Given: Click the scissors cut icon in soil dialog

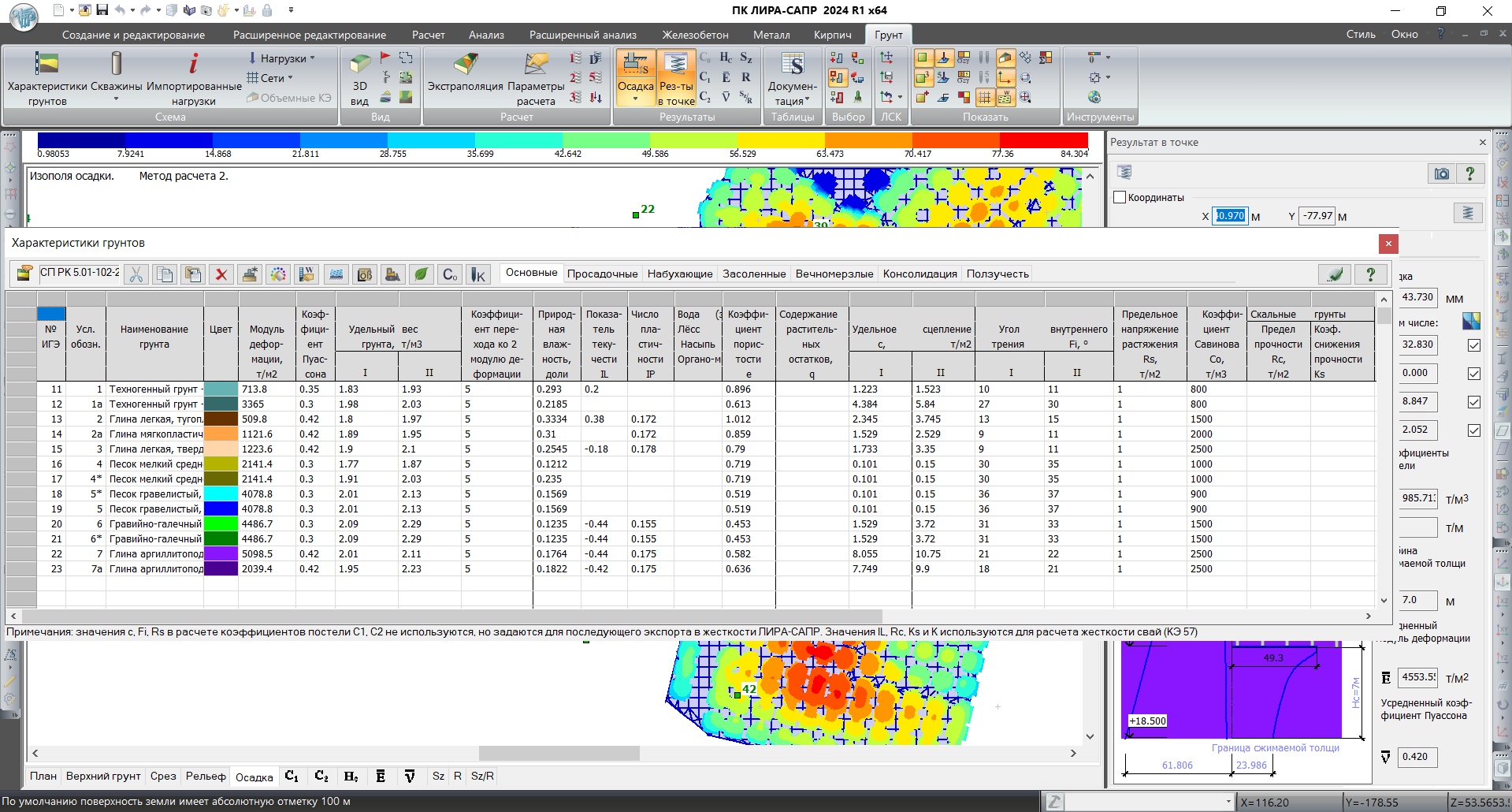Looking at the screenshot, I should [x=136, y=274].
